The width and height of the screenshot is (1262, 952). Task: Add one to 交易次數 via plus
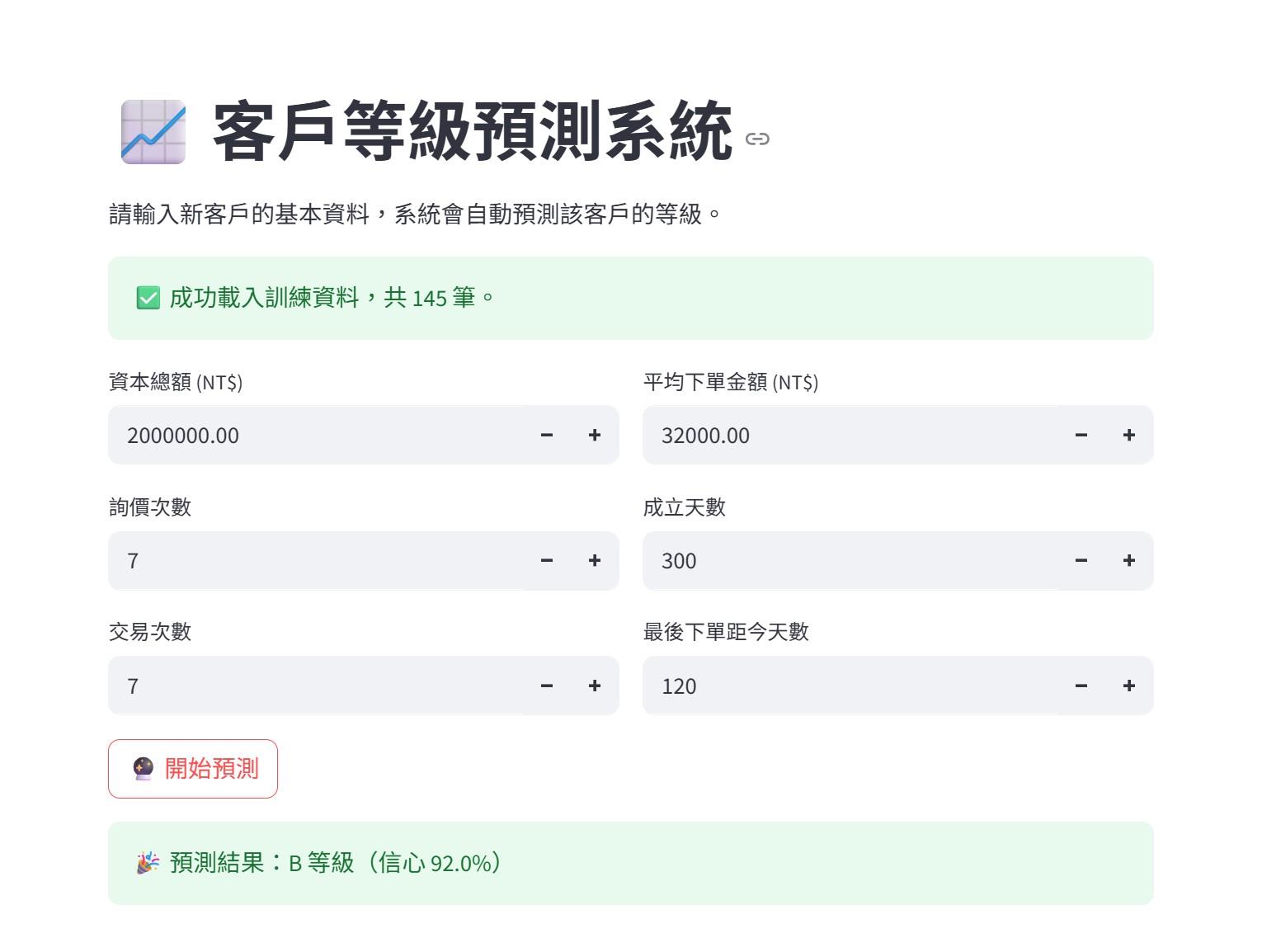point(594,686)
